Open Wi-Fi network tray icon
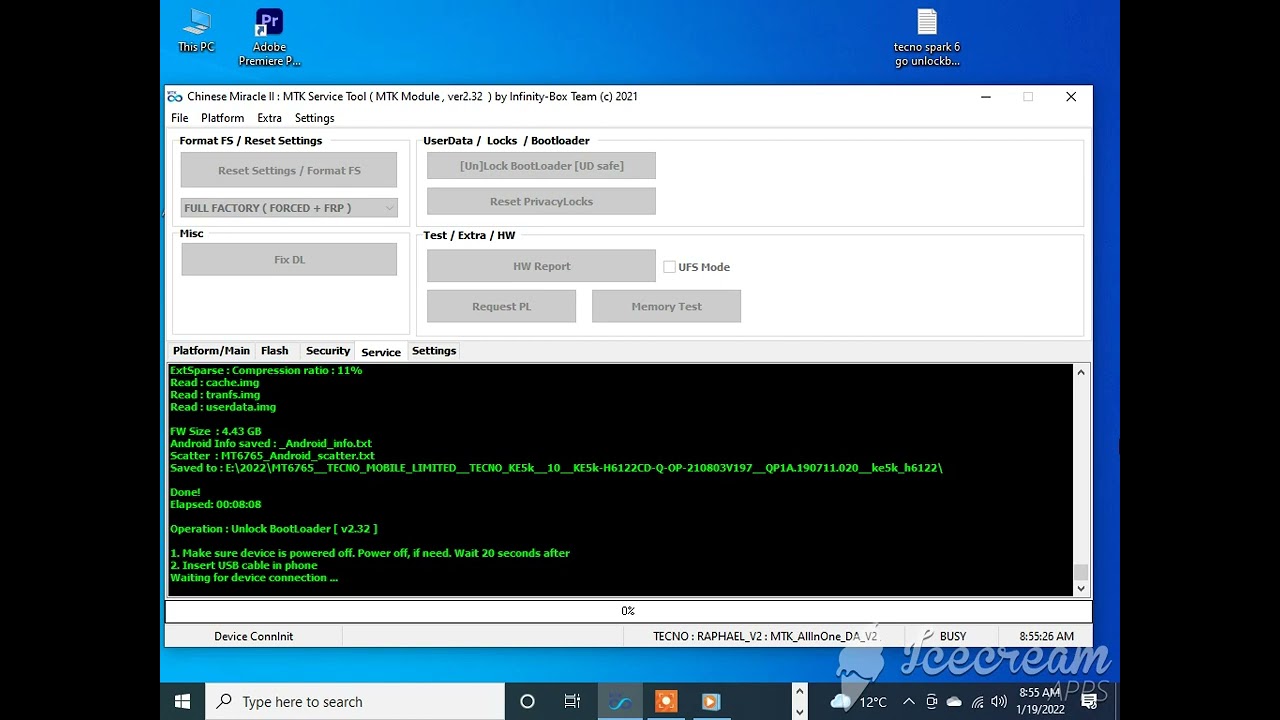 [977, 702]
